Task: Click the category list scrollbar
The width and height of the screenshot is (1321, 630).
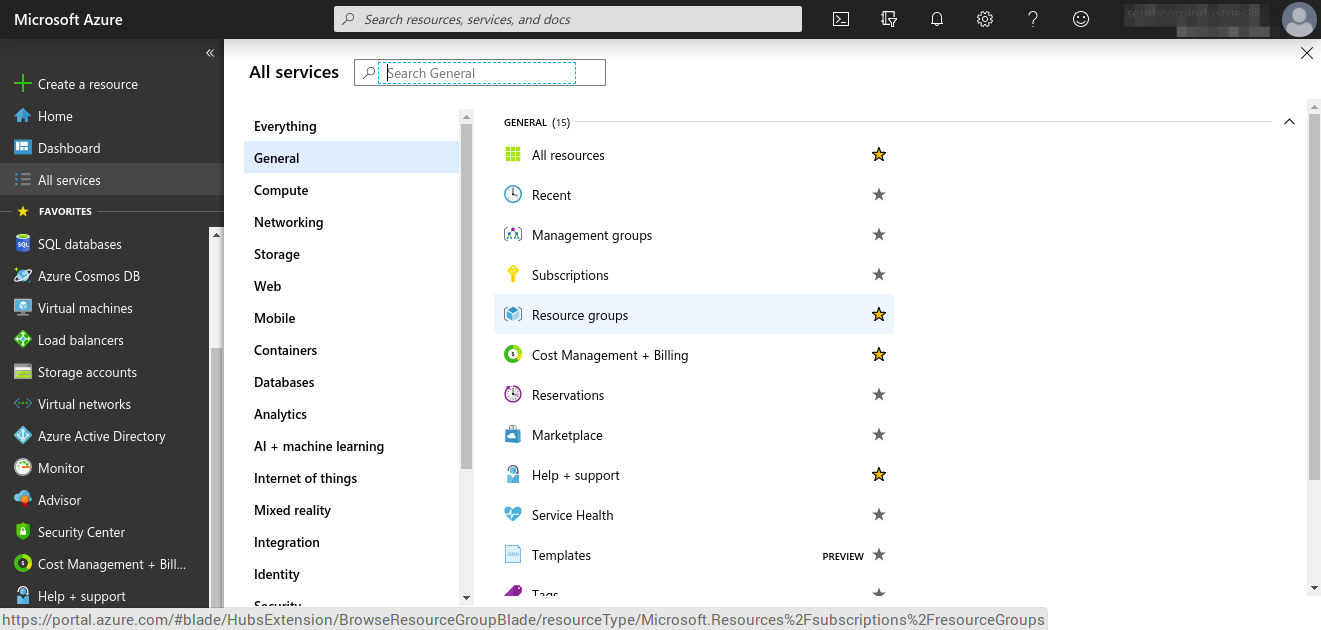Action: click(466, 296)
